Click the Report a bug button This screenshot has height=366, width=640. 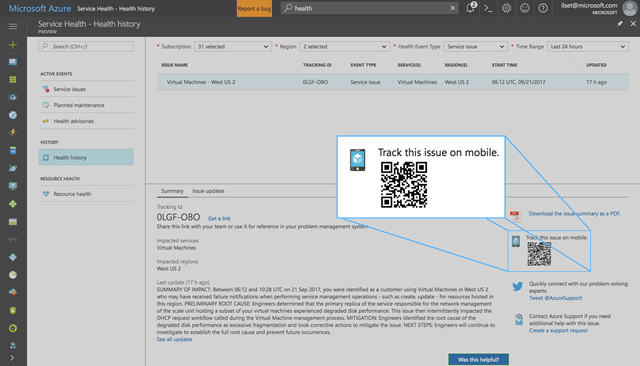(x=254, y=8)
